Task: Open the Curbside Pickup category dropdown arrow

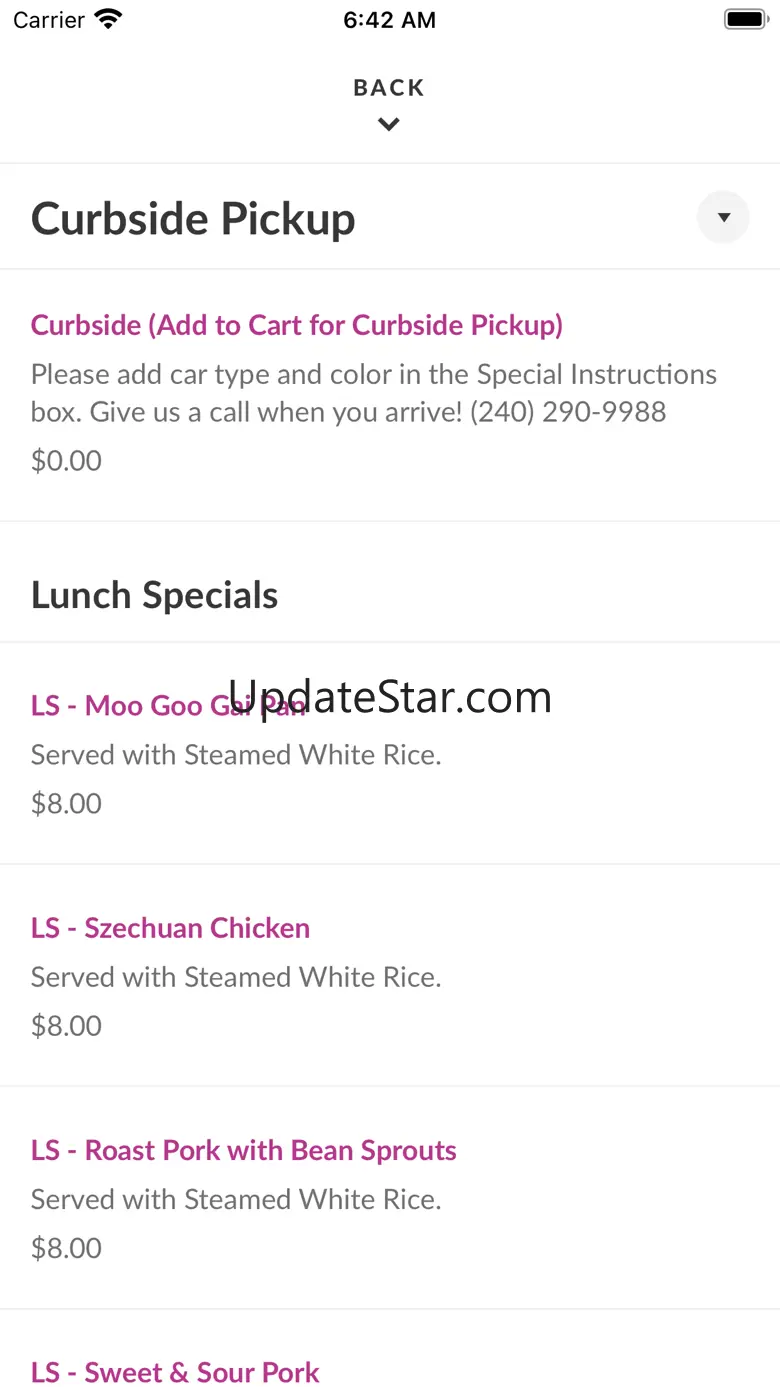Action: pos(723,218)
